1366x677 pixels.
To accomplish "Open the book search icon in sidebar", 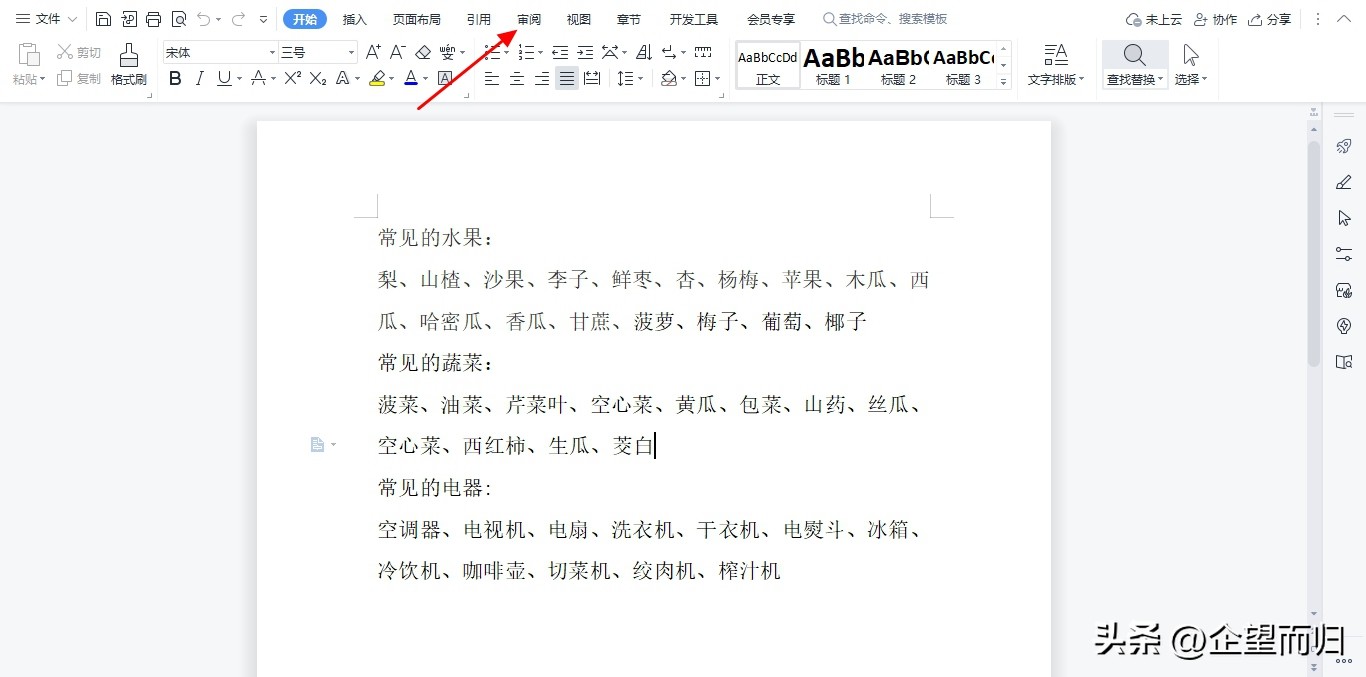I will [x=1344, y=362].
